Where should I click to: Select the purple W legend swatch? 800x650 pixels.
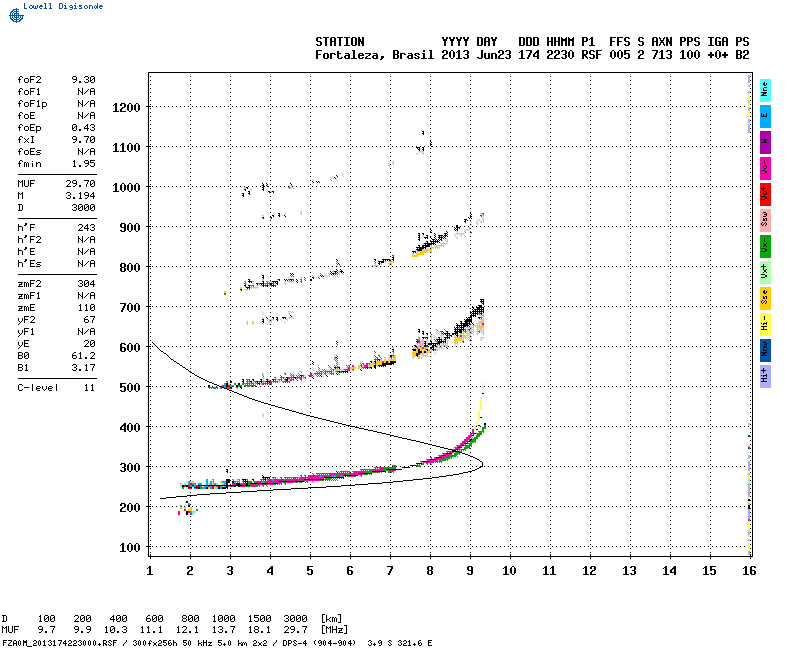click(765, 142)
